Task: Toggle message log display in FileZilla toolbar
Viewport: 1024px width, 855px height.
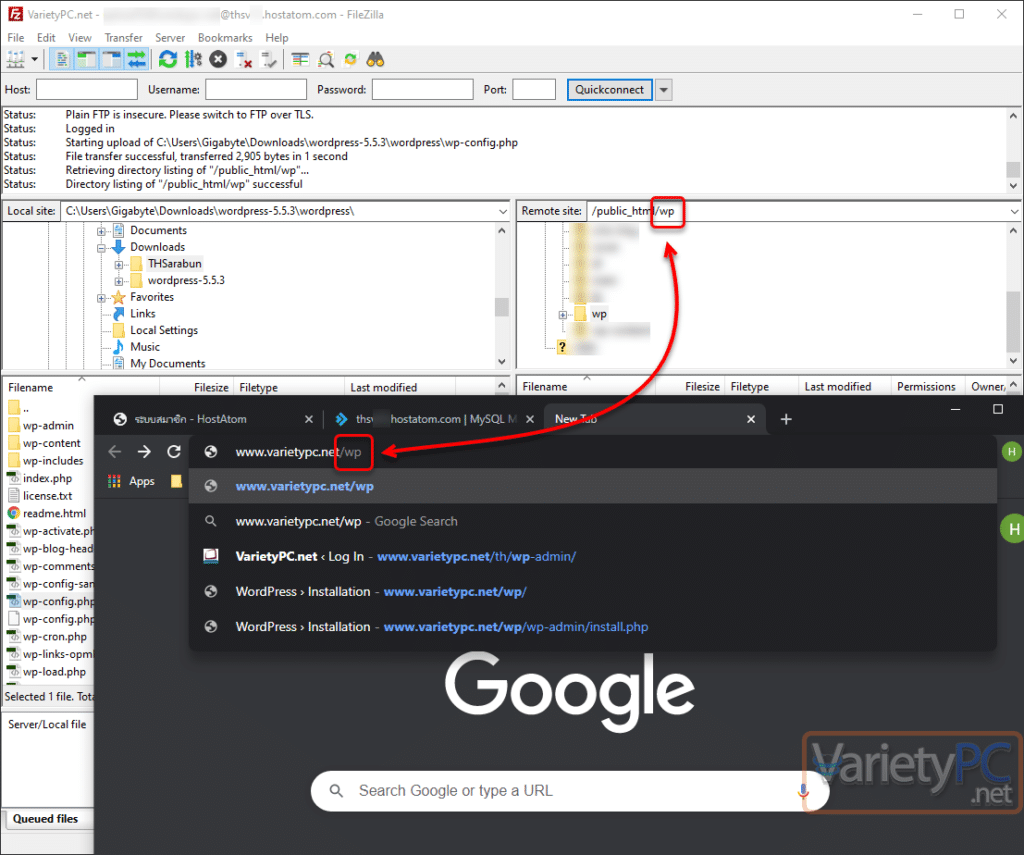Action: 61,60
